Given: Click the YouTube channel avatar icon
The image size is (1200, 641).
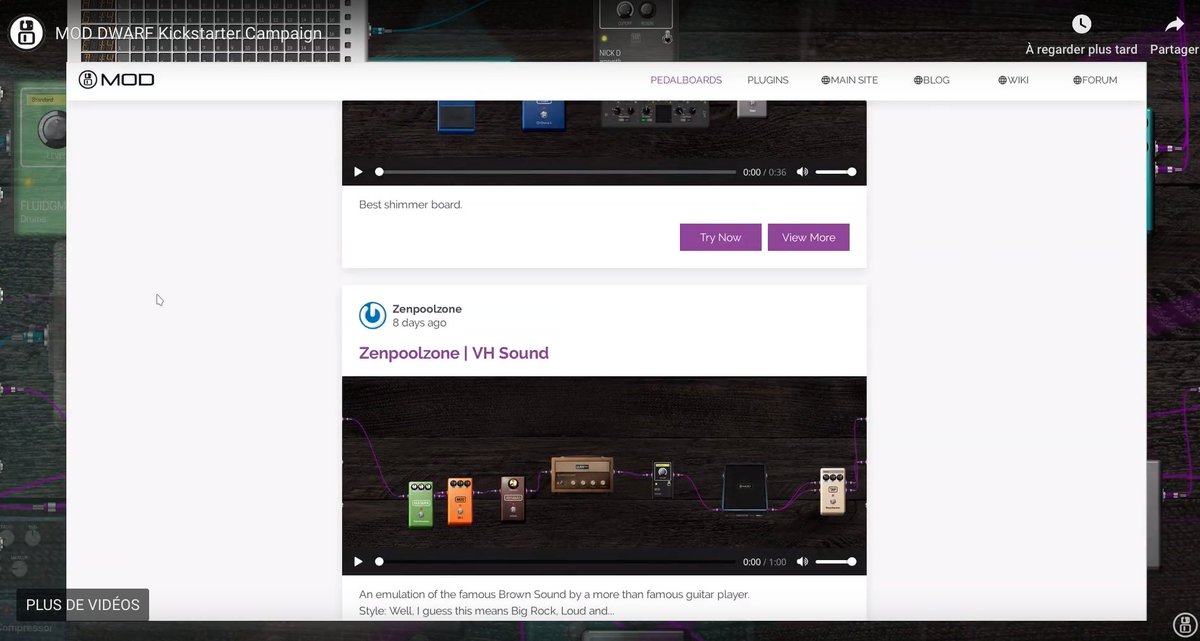Looking at the screenshot, I should click(27, 32).
